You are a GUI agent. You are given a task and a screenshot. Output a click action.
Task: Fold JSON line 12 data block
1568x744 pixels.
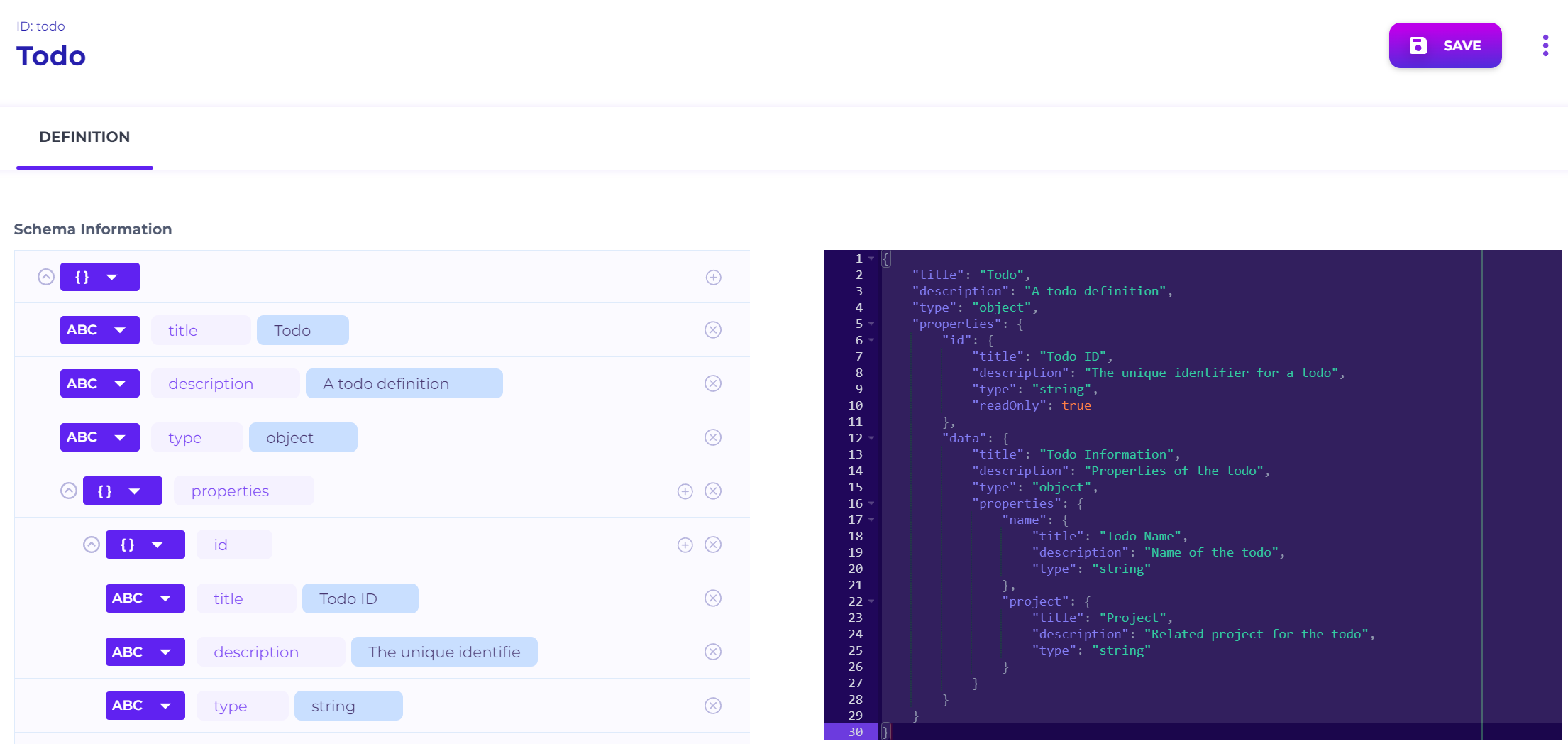(x=871, y=438)
